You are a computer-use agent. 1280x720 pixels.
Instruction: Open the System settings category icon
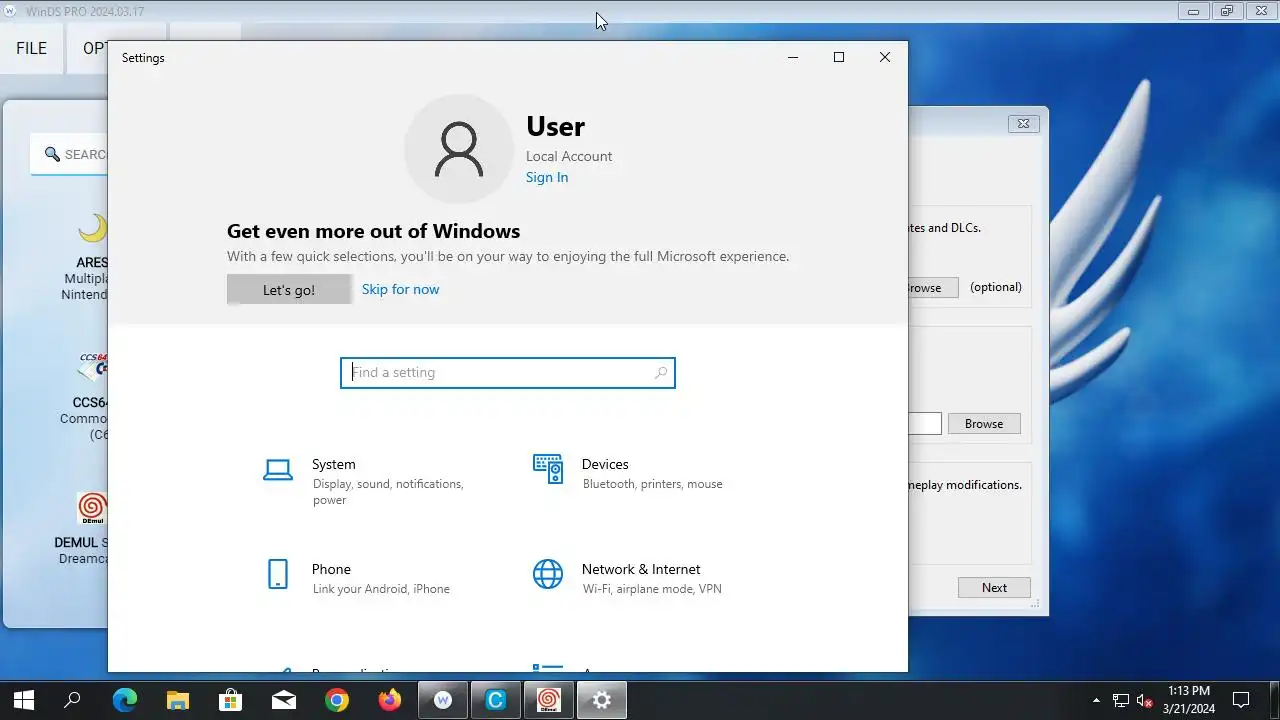[277, 470]
